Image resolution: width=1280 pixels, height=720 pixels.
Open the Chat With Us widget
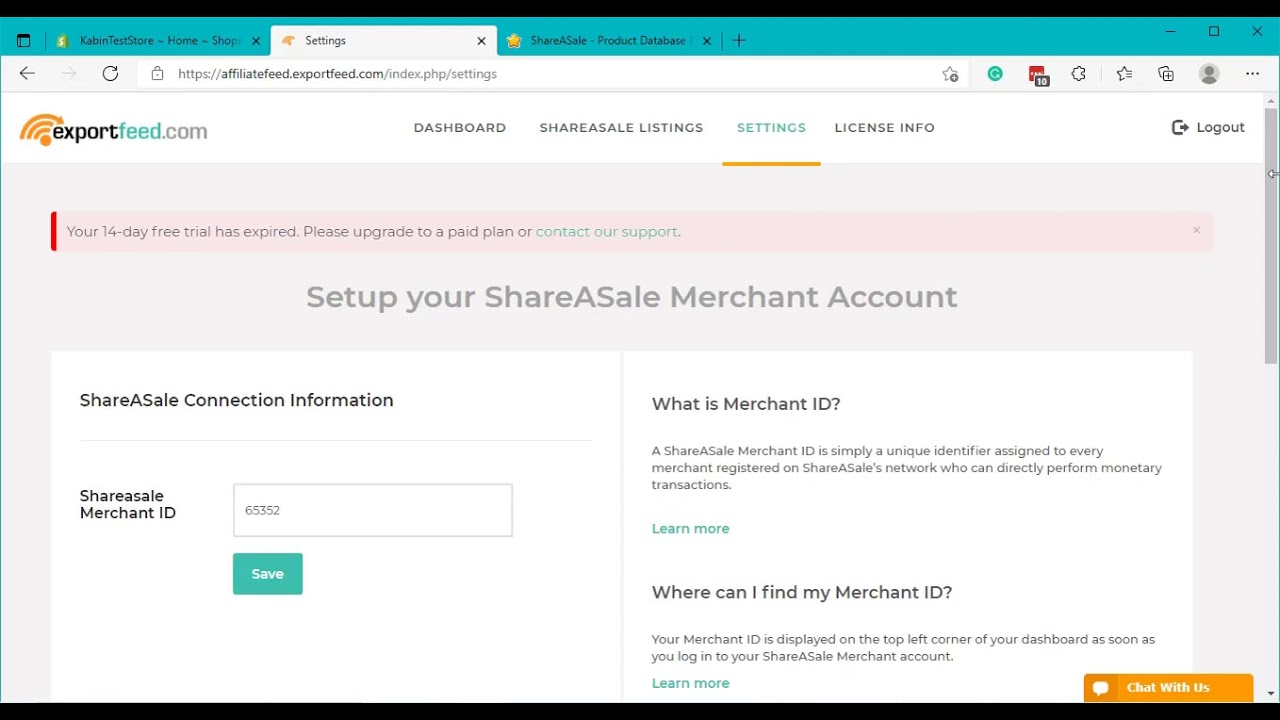1168,688
